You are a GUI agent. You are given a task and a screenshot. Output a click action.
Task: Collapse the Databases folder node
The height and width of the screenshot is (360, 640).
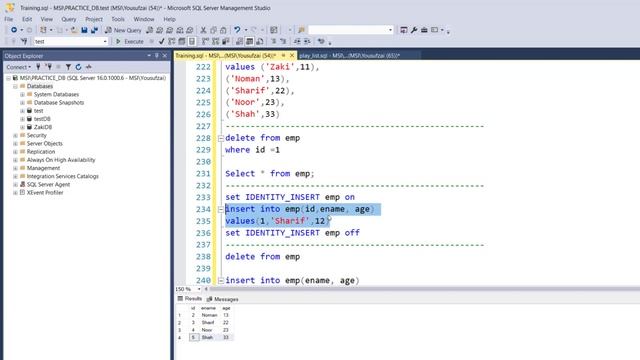point(15,86)
